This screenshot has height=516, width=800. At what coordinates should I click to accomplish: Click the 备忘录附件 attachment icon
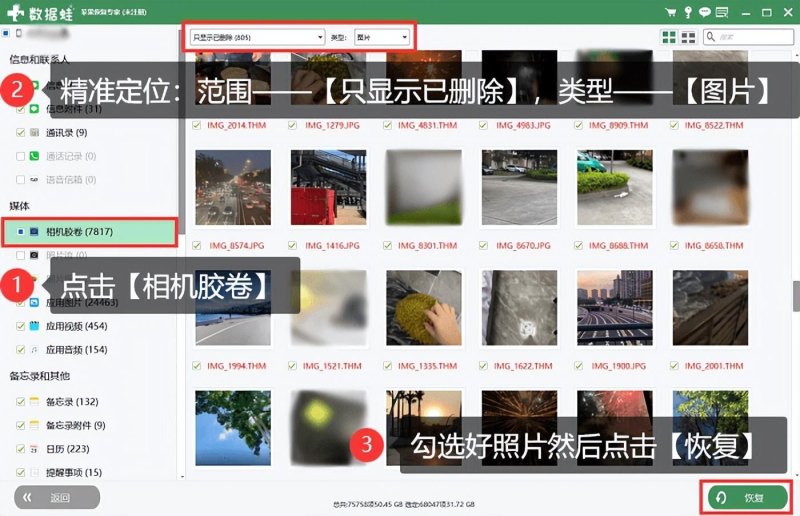pyautogui.click(x=34, y=425)
